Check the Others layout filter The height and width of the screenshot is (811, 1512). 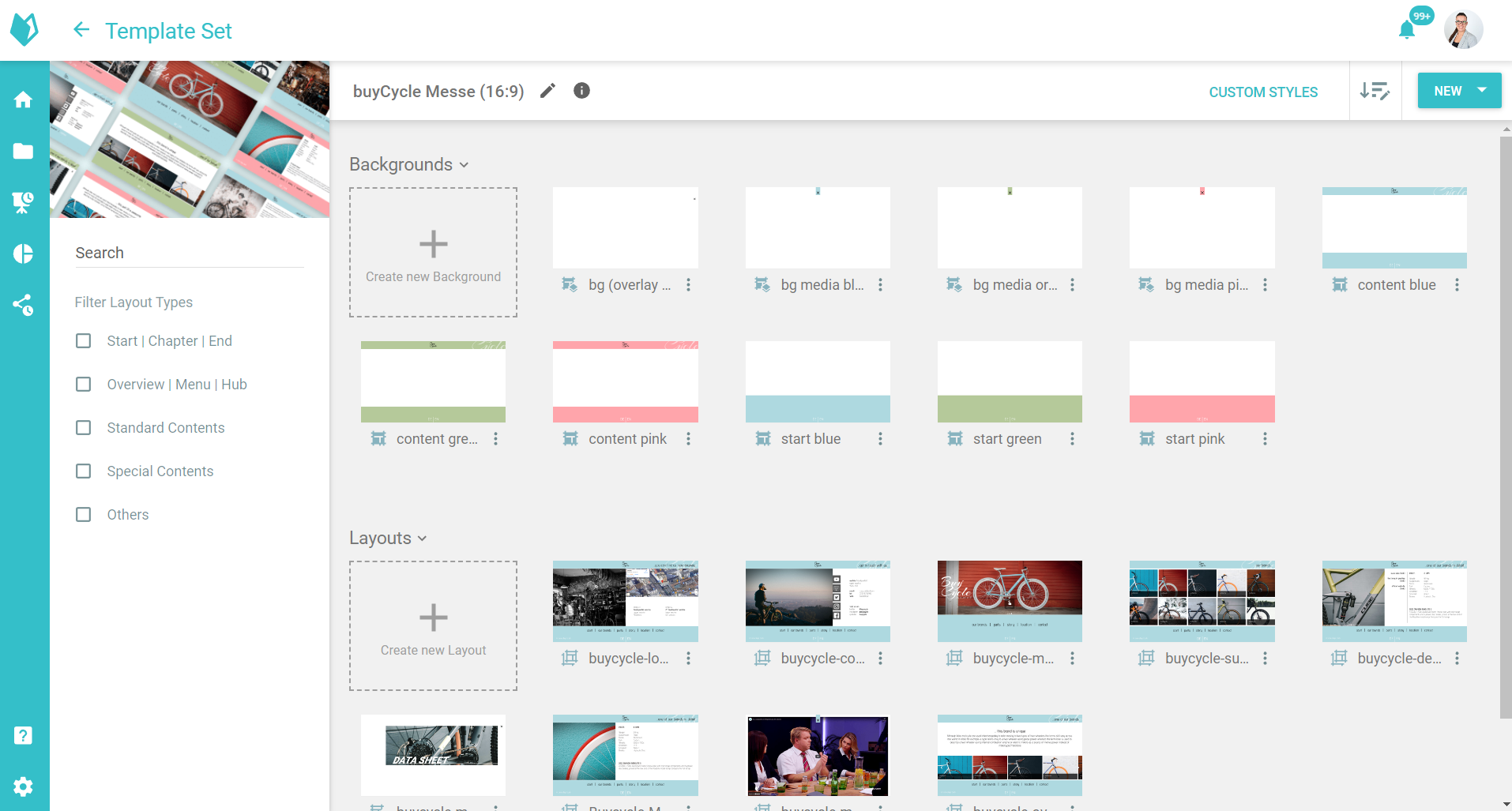83,515
